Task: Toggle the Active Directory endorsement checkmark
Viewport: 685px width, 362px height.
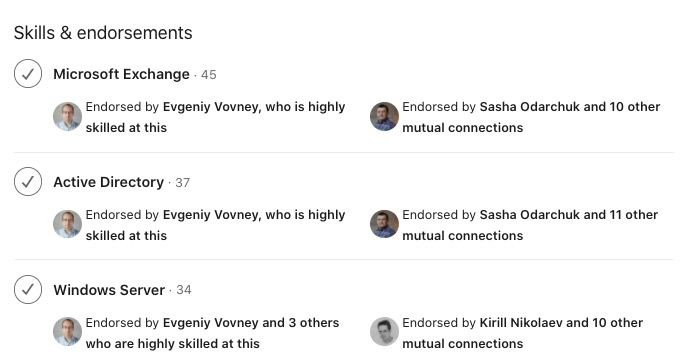Action: pyautogui.click(x=28, y=181)
